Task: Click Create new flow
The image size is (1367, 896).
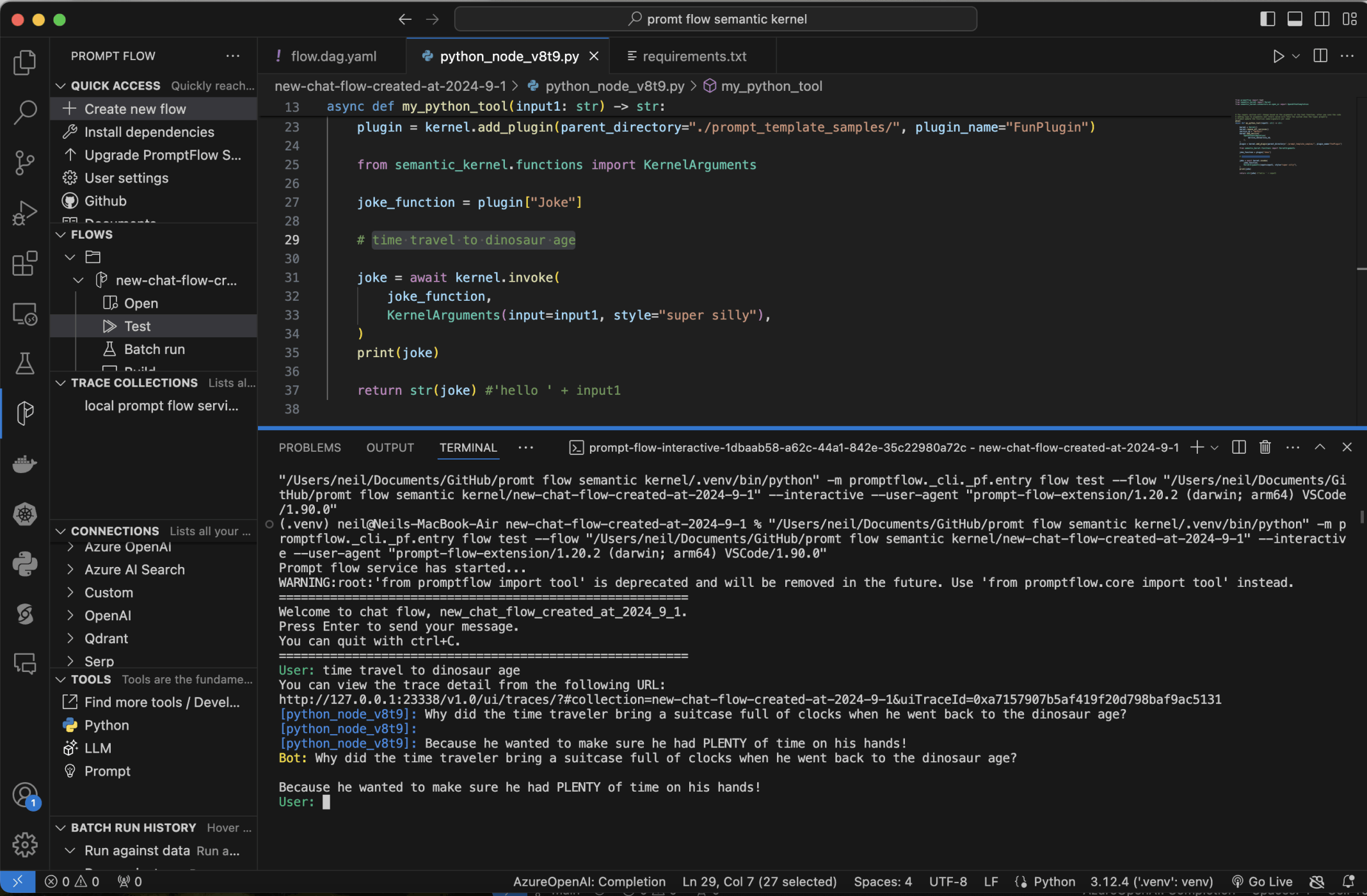Action: [x=135, y=109]
